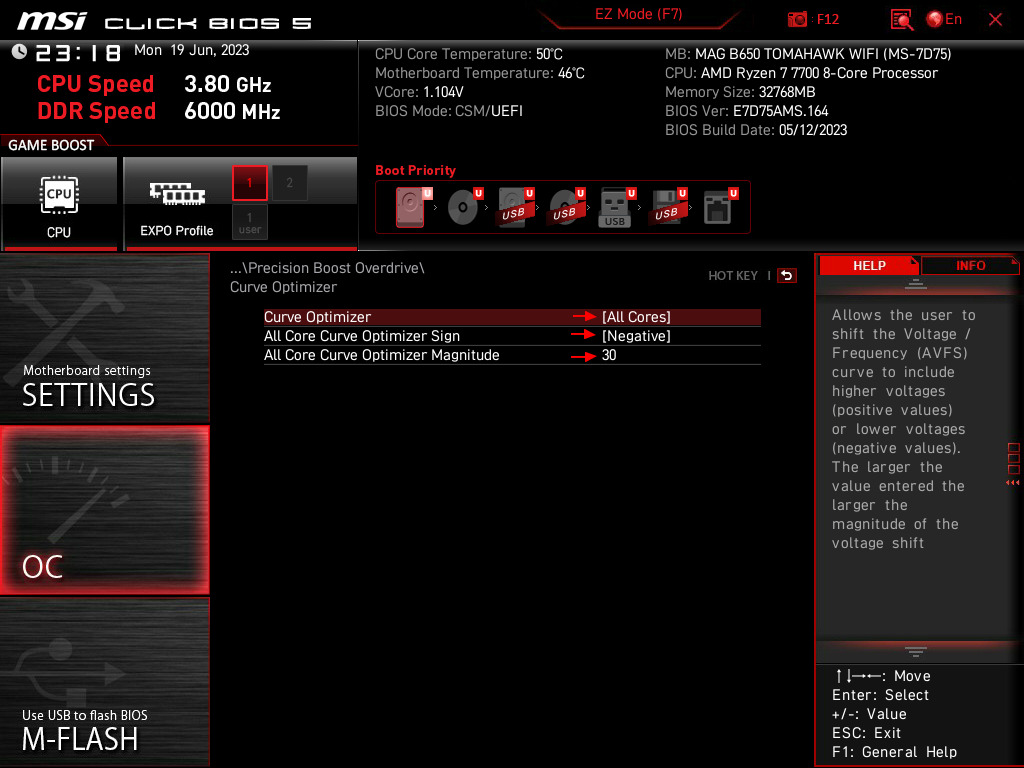Select the USB hard disk boot device icon
Screen dimensions: 1024x768
coord(516,207)
